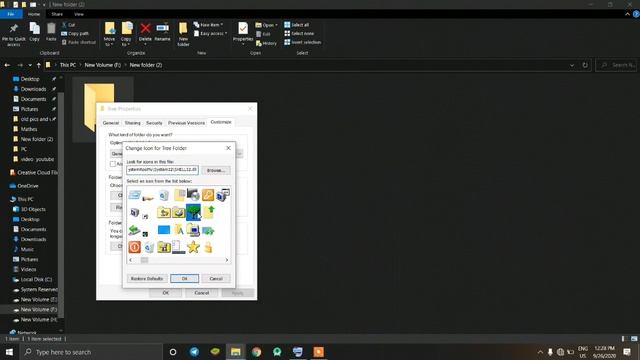
Task: Expand the Open button dropdown
Action: [276, 25]
